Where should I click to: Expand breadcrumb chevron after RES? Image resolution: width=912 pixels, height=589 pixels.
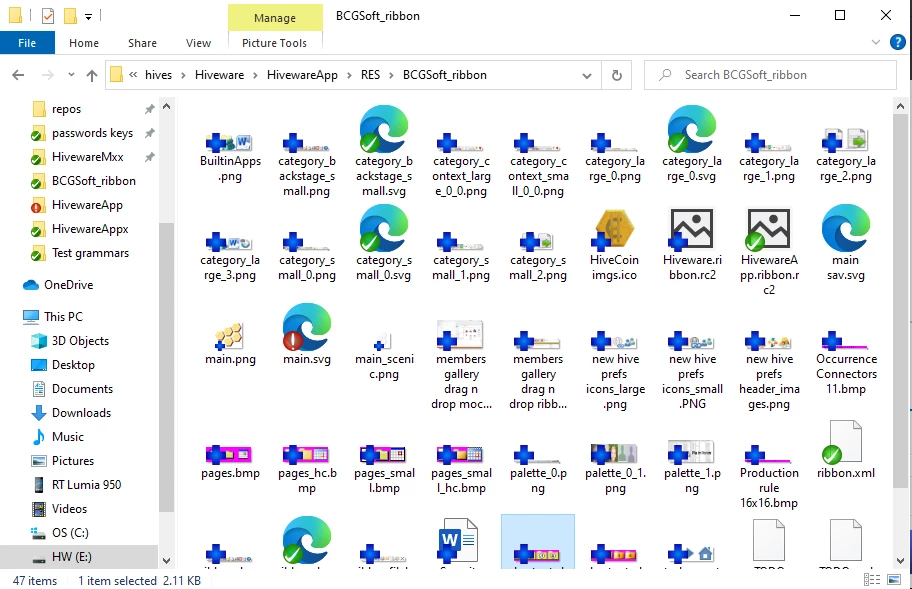pyautogui.click(x=391, y=75)
